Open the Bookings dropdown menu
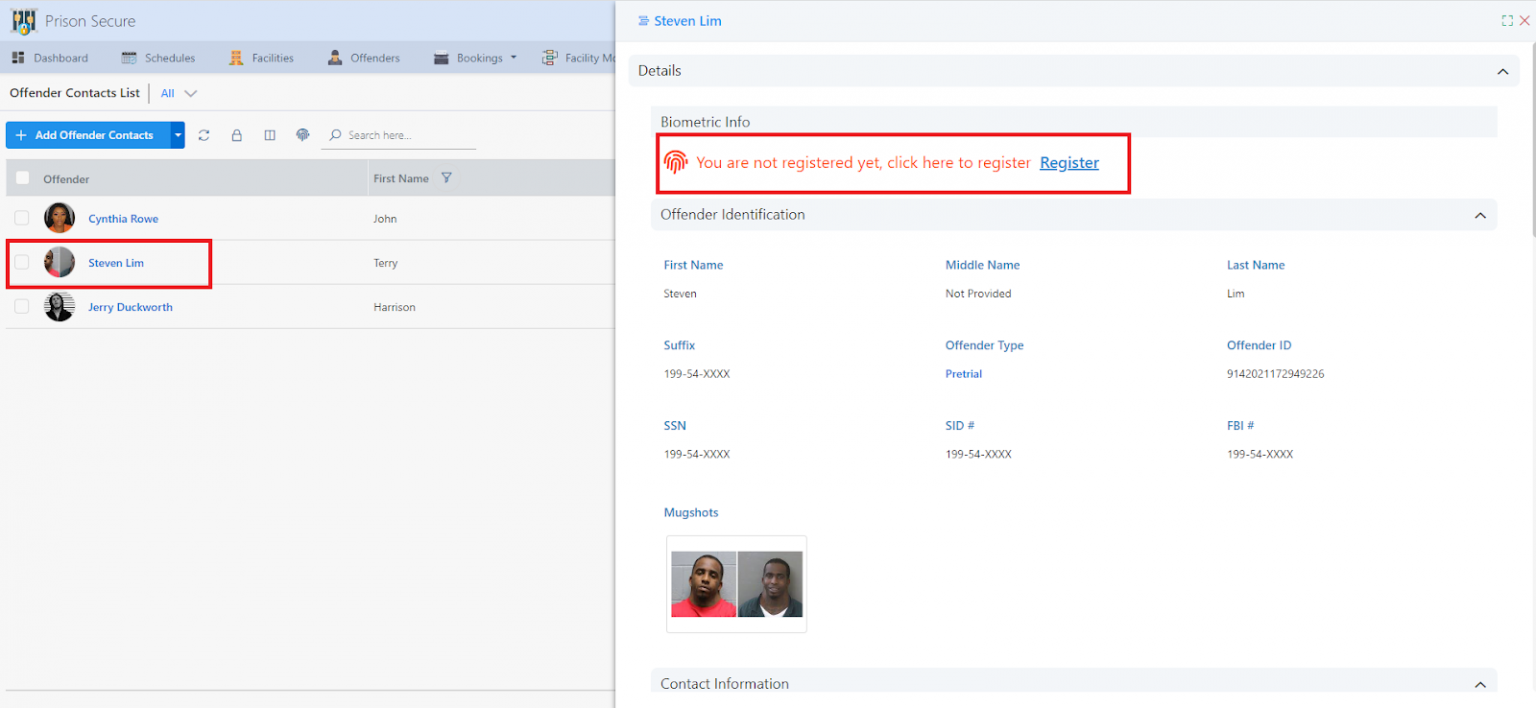Screen dimensions: 1536x708 [x=475, y=57]
